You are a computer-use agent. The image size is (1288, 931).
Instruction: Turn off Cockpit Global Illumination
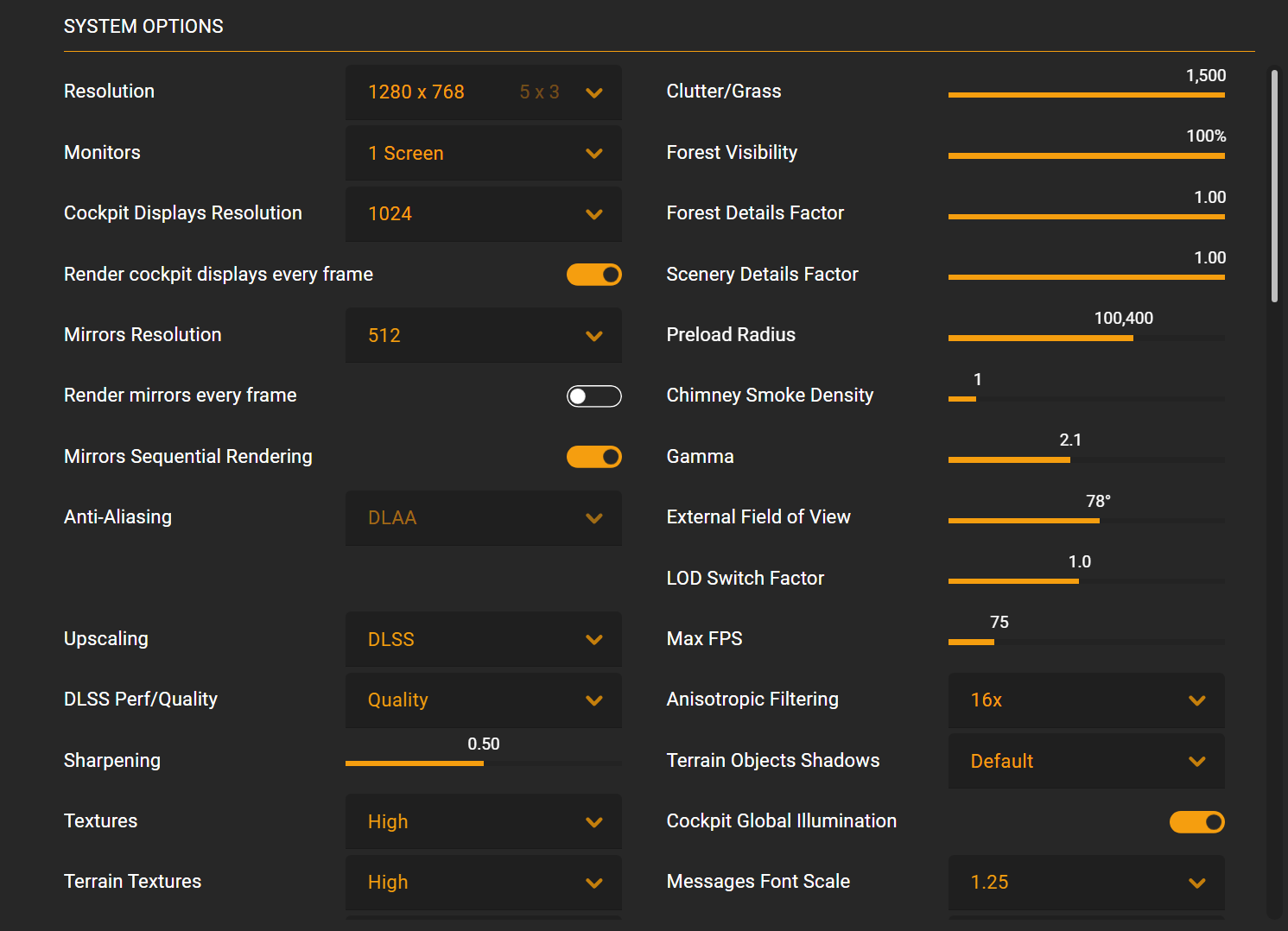click(x=1196, y=822)
